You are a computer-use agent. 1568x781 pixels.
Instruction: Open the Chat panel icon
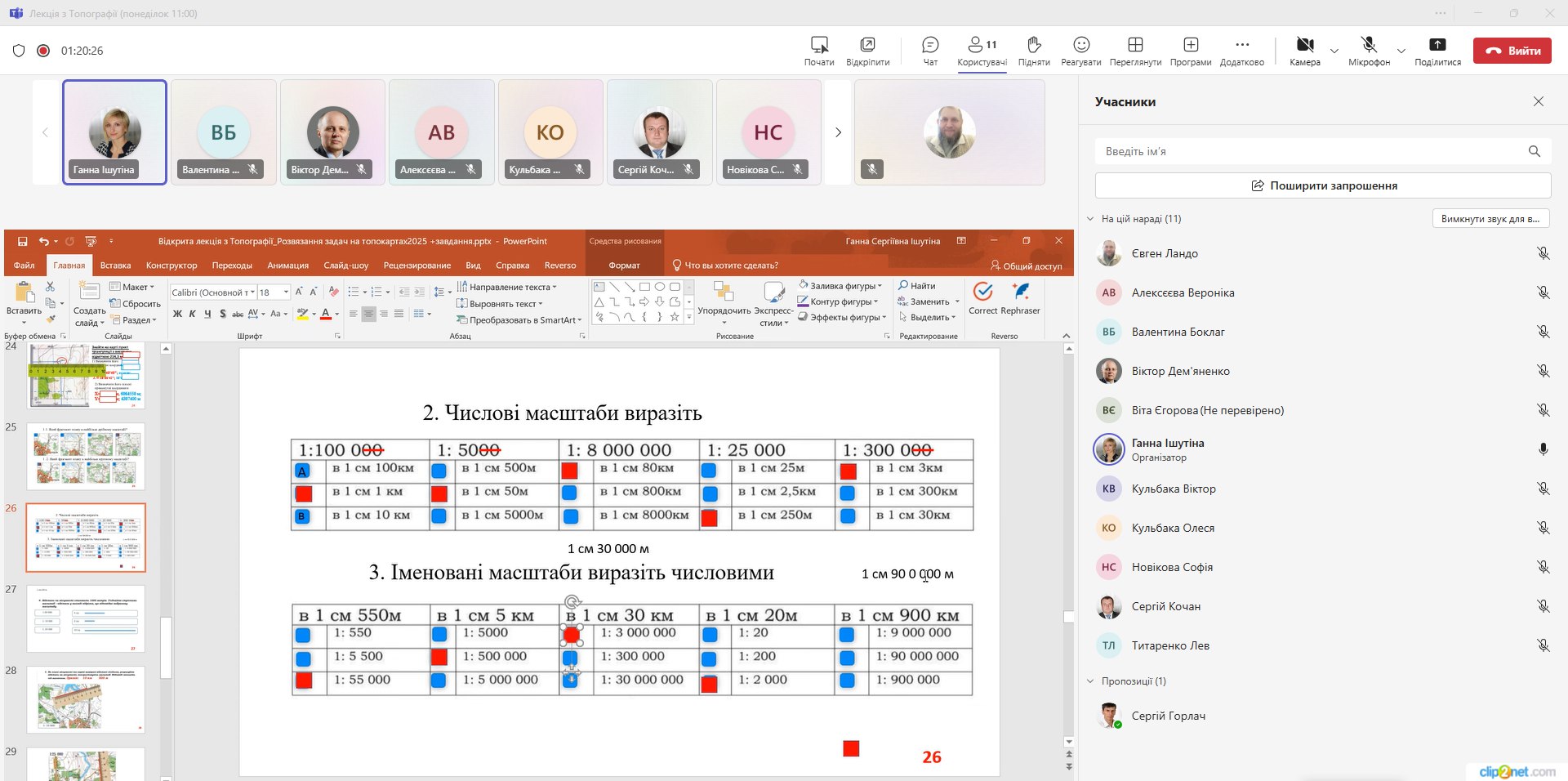(929, 45)
